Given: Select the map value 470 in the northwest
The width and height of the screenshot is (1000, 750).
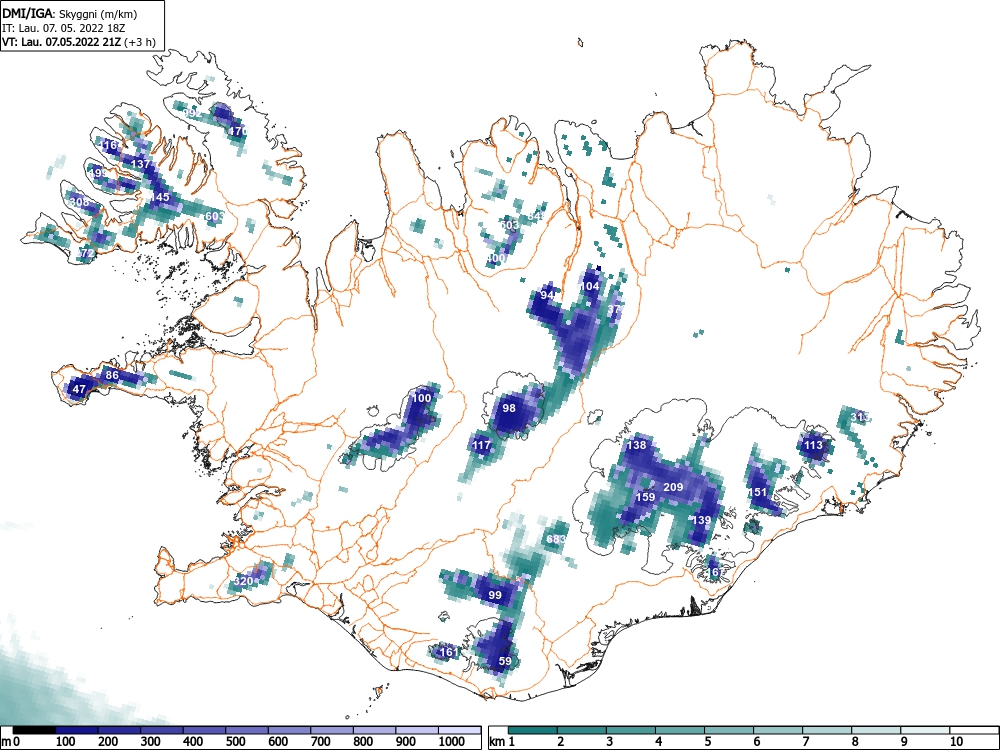Looking at the screenshot, I should coord(237,131).
